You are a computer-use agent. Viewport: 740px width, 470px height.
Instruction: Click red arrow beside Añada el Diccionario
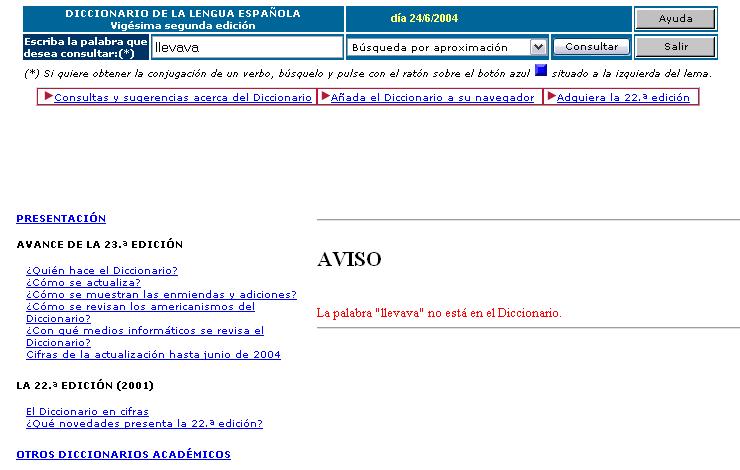[x=325, y=96]
